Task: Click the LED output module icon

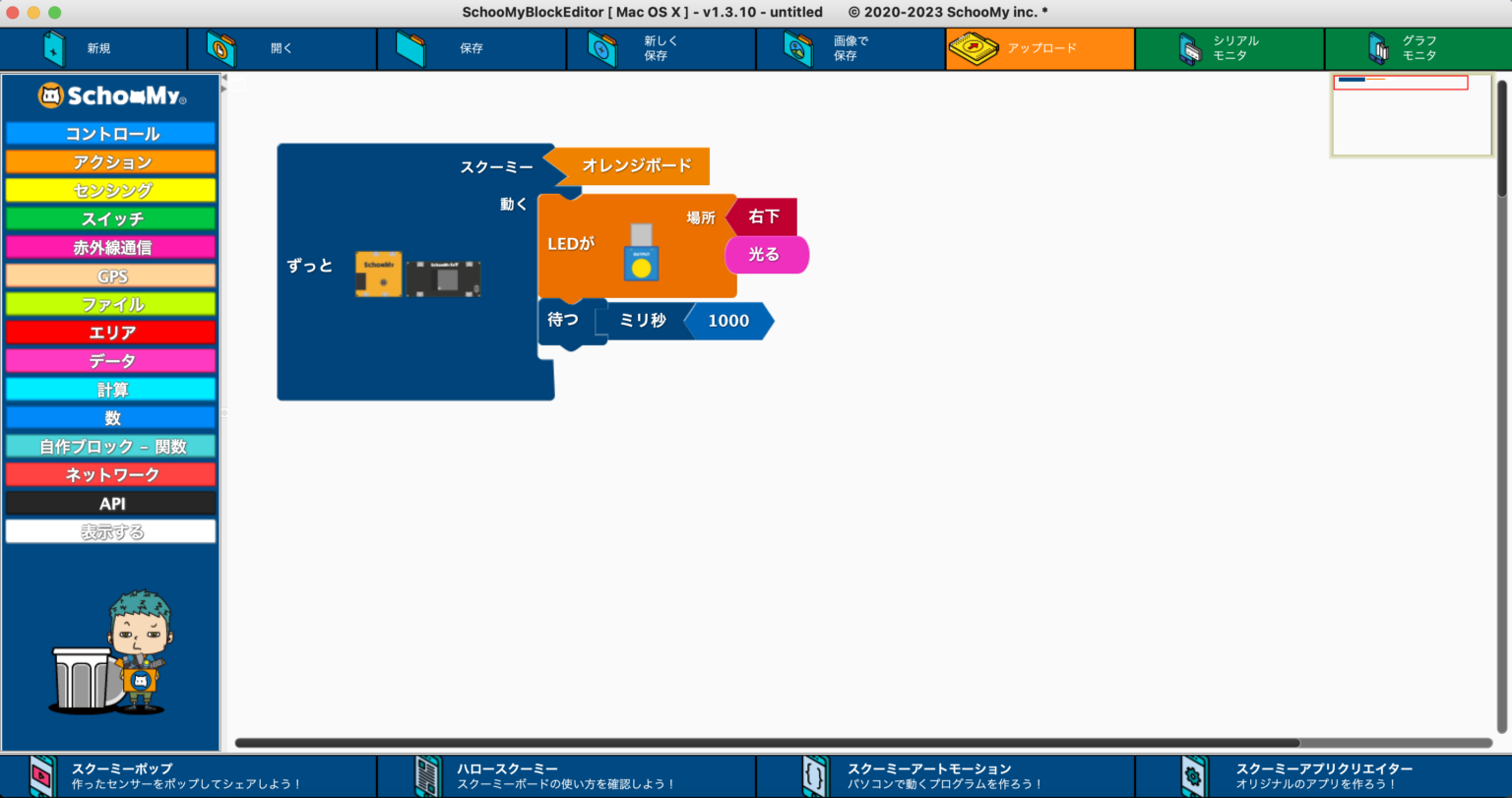Action: click(x=641, y=253)
